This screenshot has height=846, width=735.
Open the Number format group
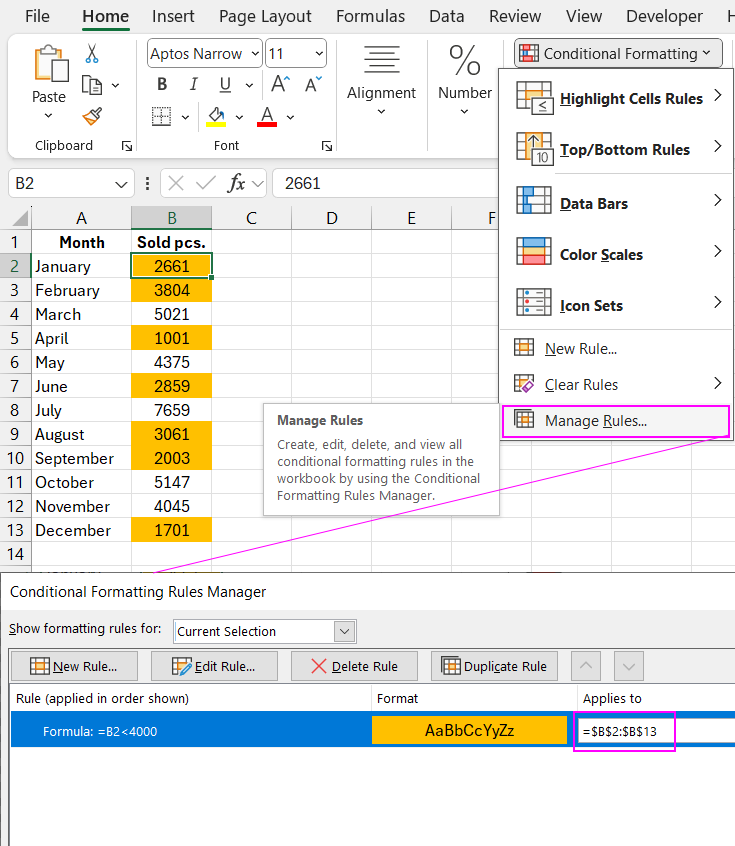[x=465, y=81]
